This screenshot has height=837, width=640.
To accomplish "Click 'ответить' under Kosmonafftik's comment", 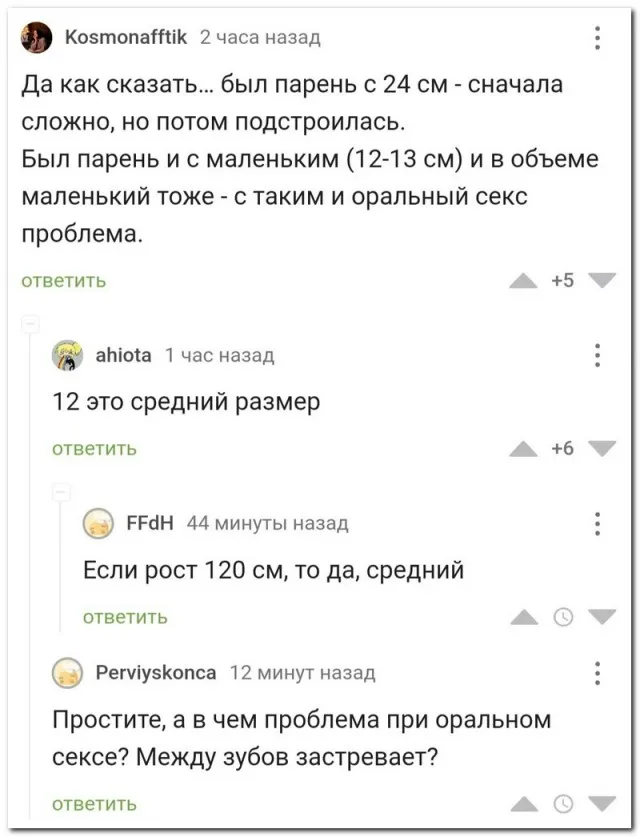I will pyautogui.click(x=64, y=281).
